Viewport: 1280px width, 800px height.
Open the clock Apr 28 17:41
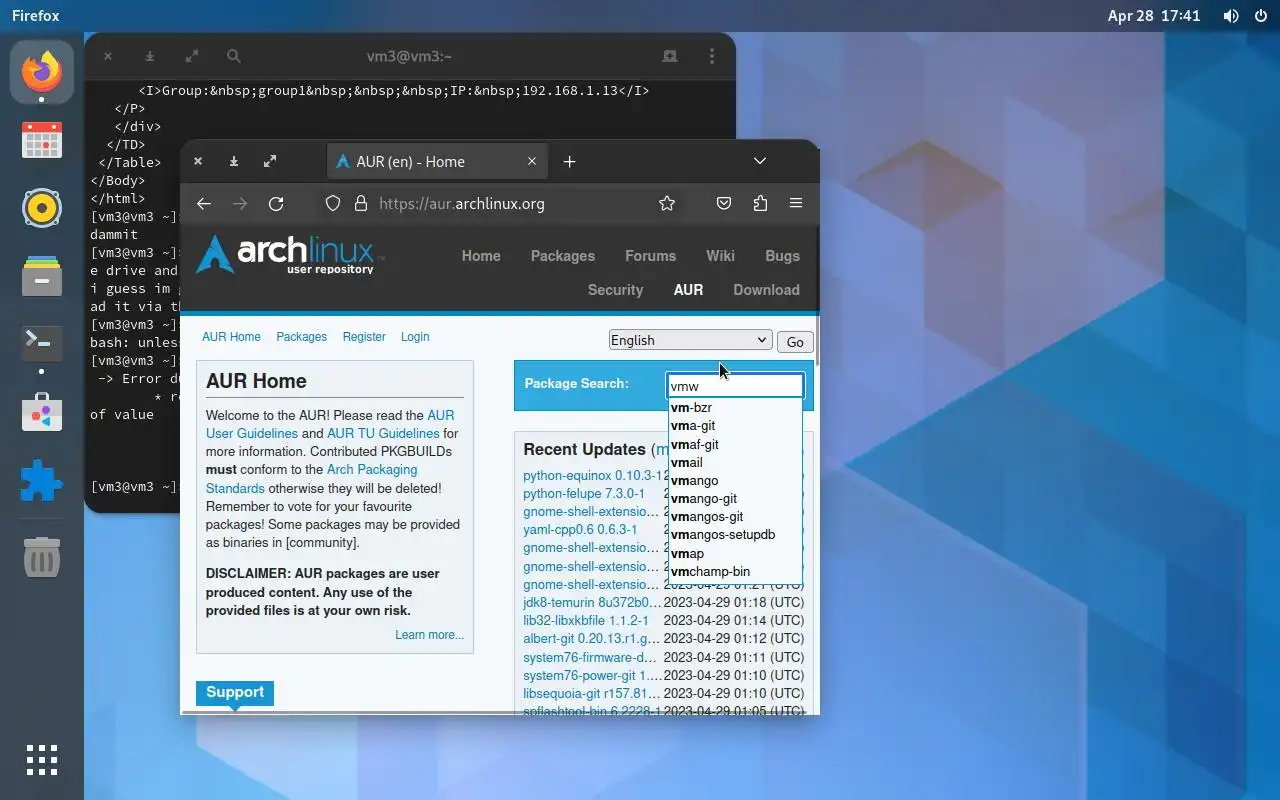pyautogui.click(x=1154, y=16)
